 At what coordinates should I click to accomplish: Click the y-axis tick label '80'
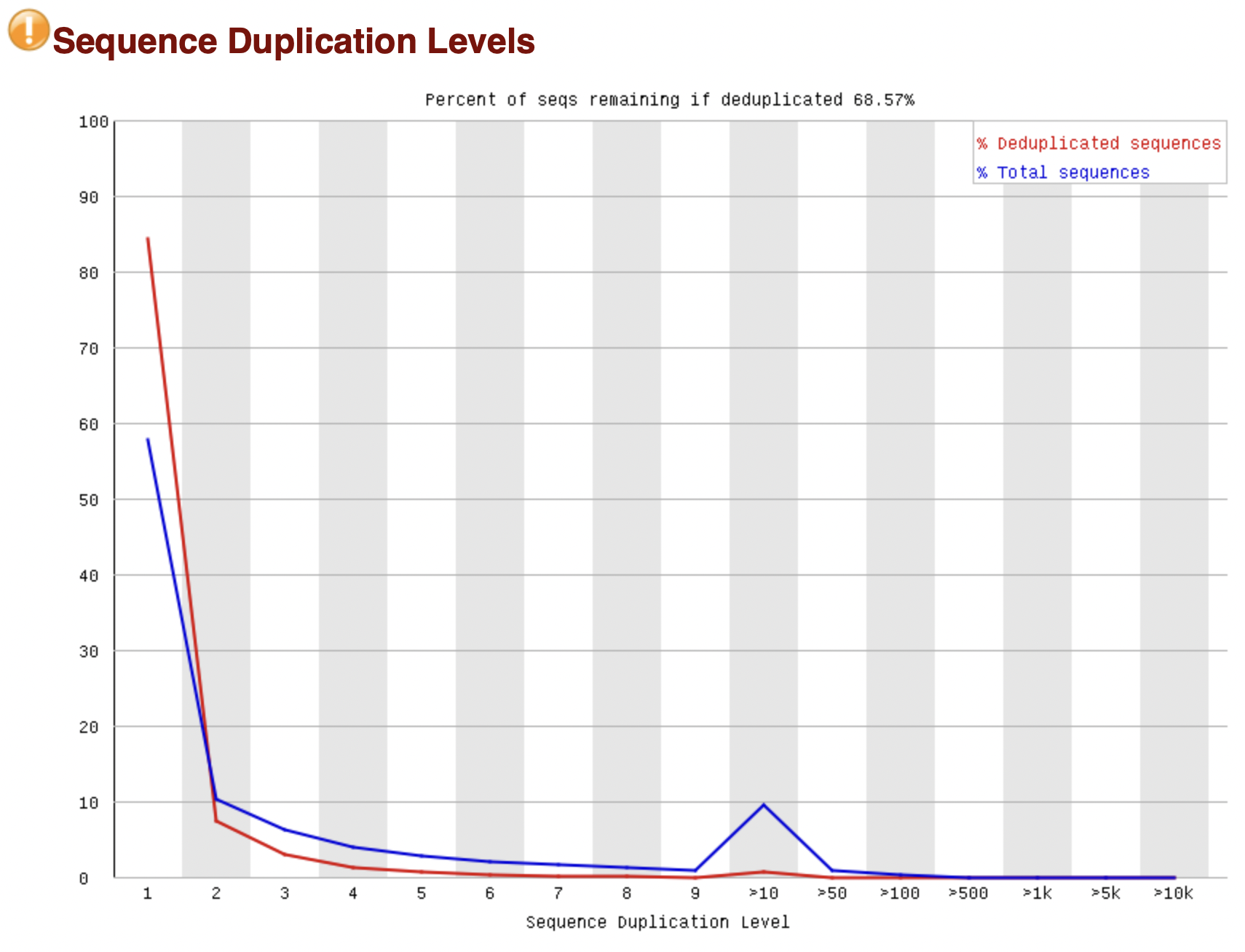tap(89, 273)
